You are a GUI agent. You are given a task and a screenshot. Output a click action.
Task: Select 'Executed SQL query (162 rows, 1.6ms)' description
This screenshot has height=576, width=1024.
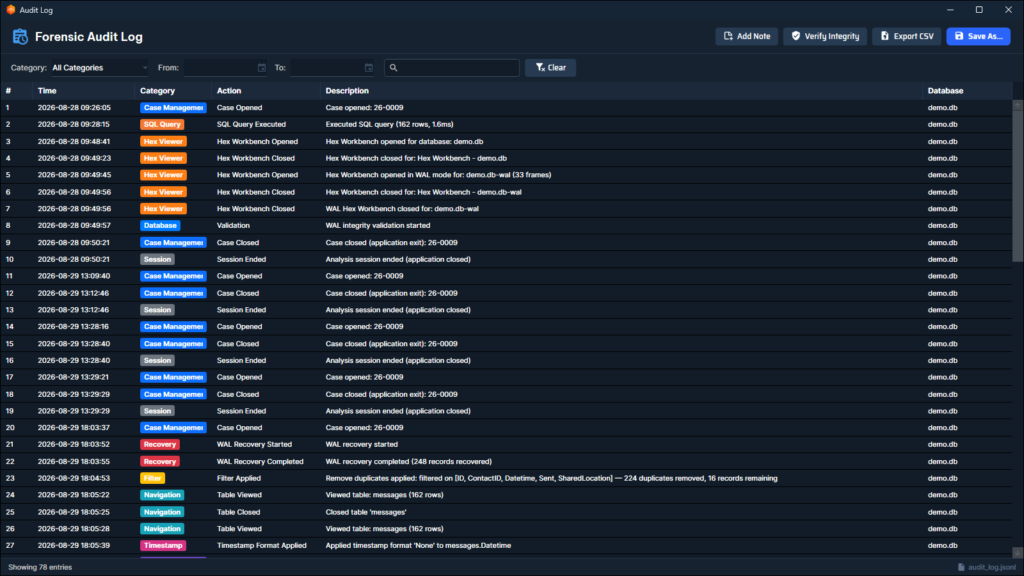click(x=389, y=124)
